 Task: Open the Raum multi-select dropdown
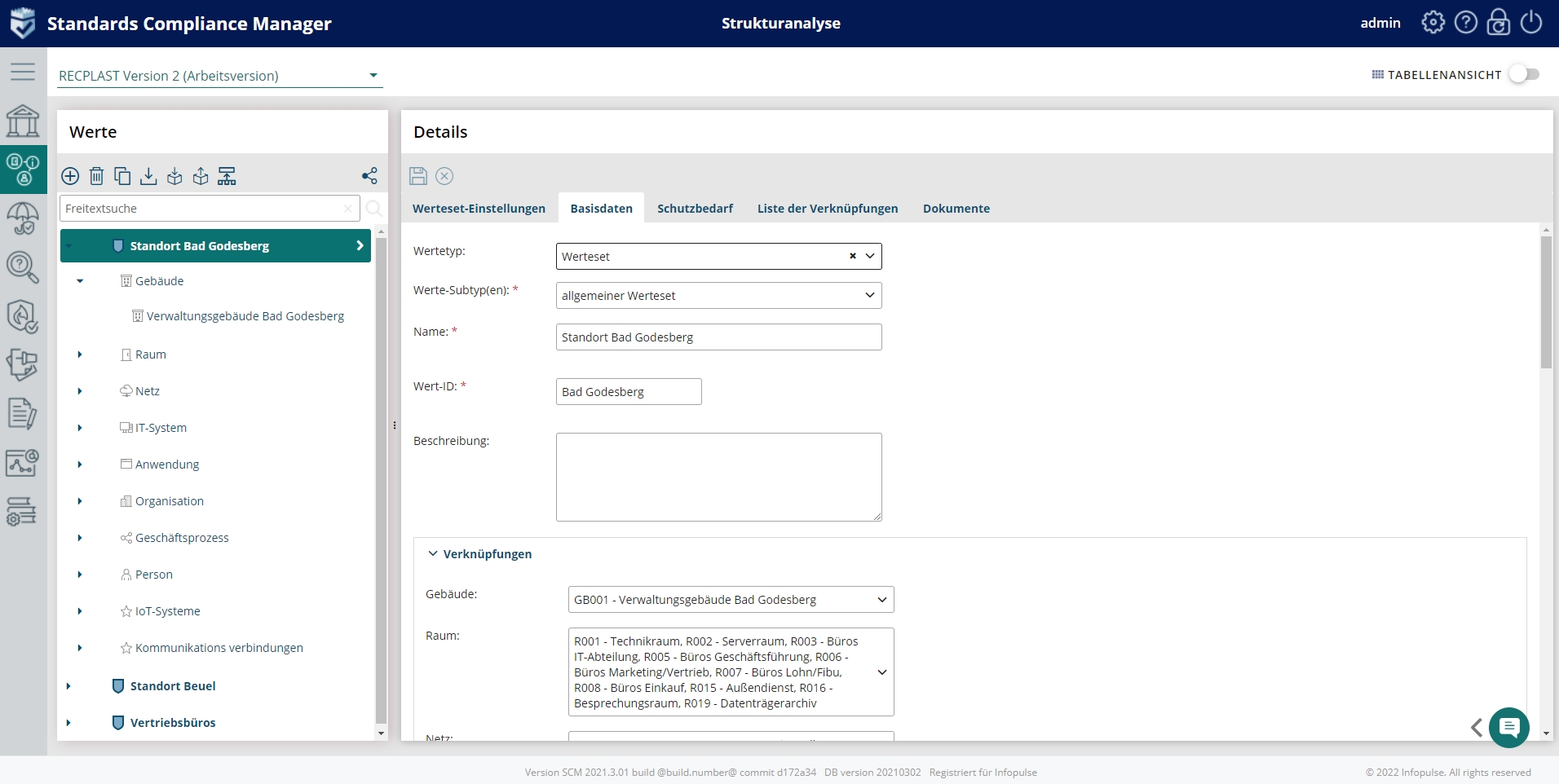click(x=731, y=672)
